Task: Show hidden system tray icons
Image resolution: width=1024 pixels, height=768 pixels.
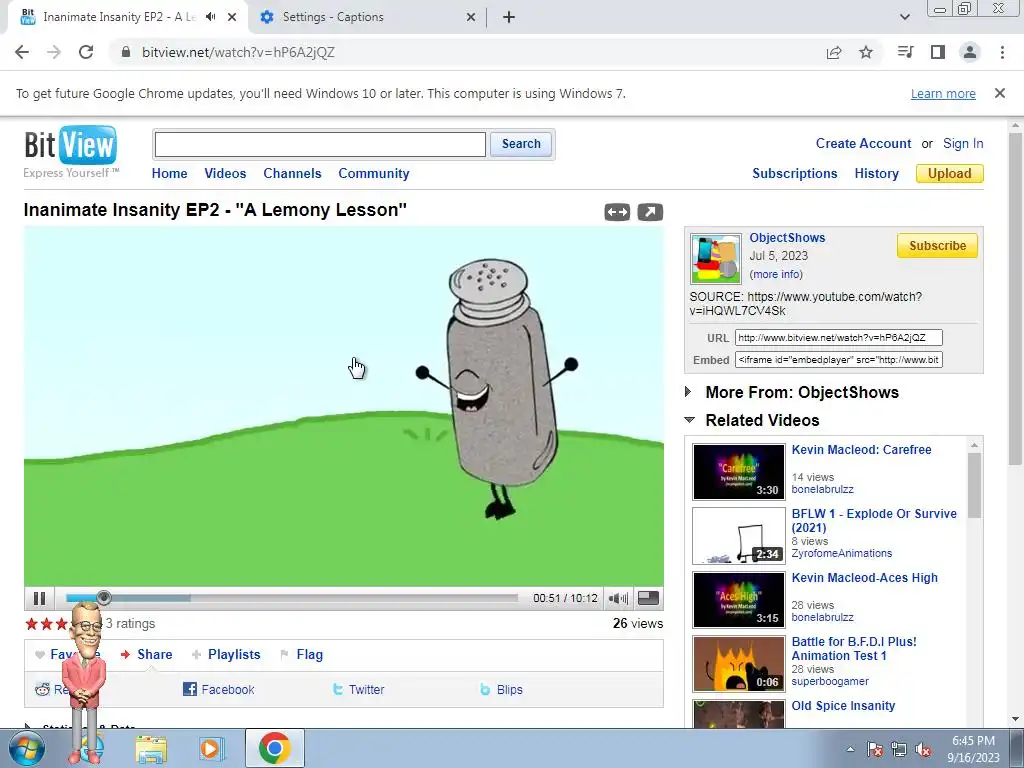Action: pos(850,749)
